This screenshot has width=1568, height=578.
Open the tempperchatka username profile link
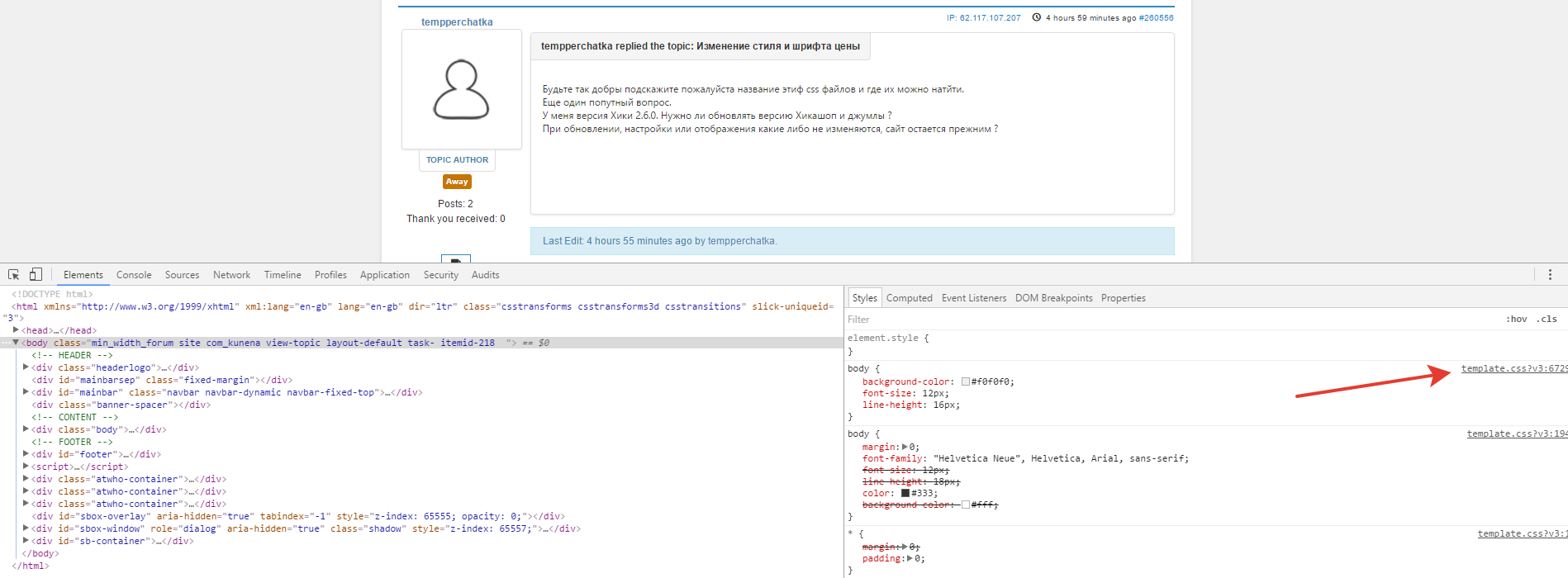tap(457, 22)
